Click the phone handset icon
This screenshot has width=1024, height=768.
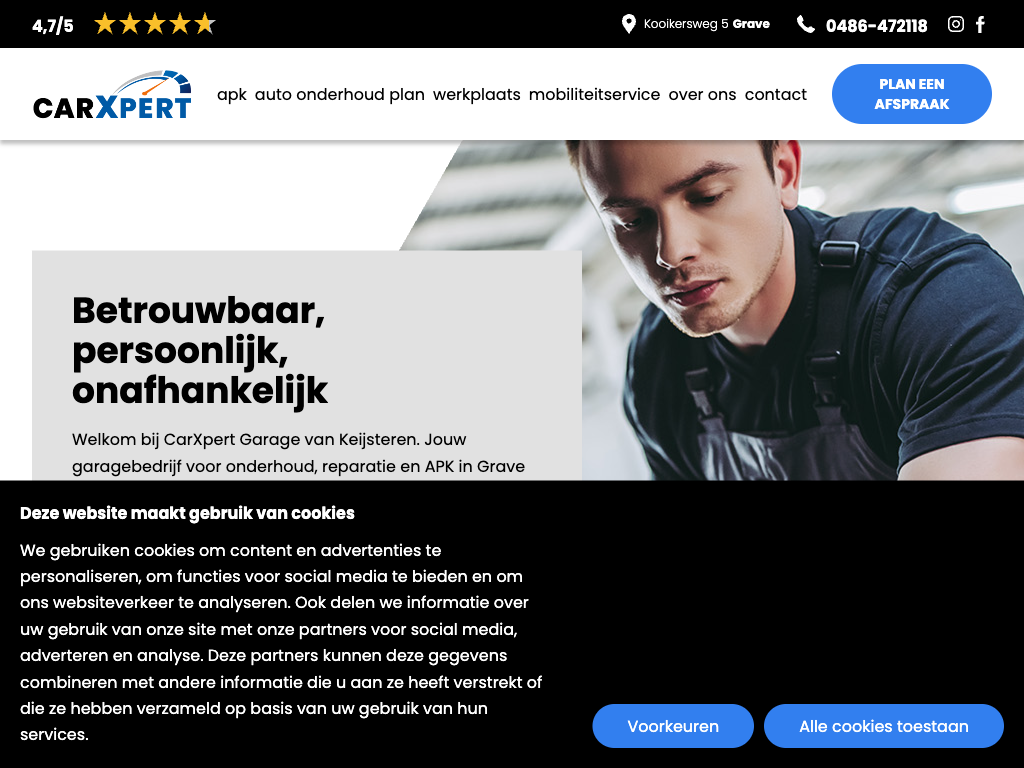click(x=806, y=25)
